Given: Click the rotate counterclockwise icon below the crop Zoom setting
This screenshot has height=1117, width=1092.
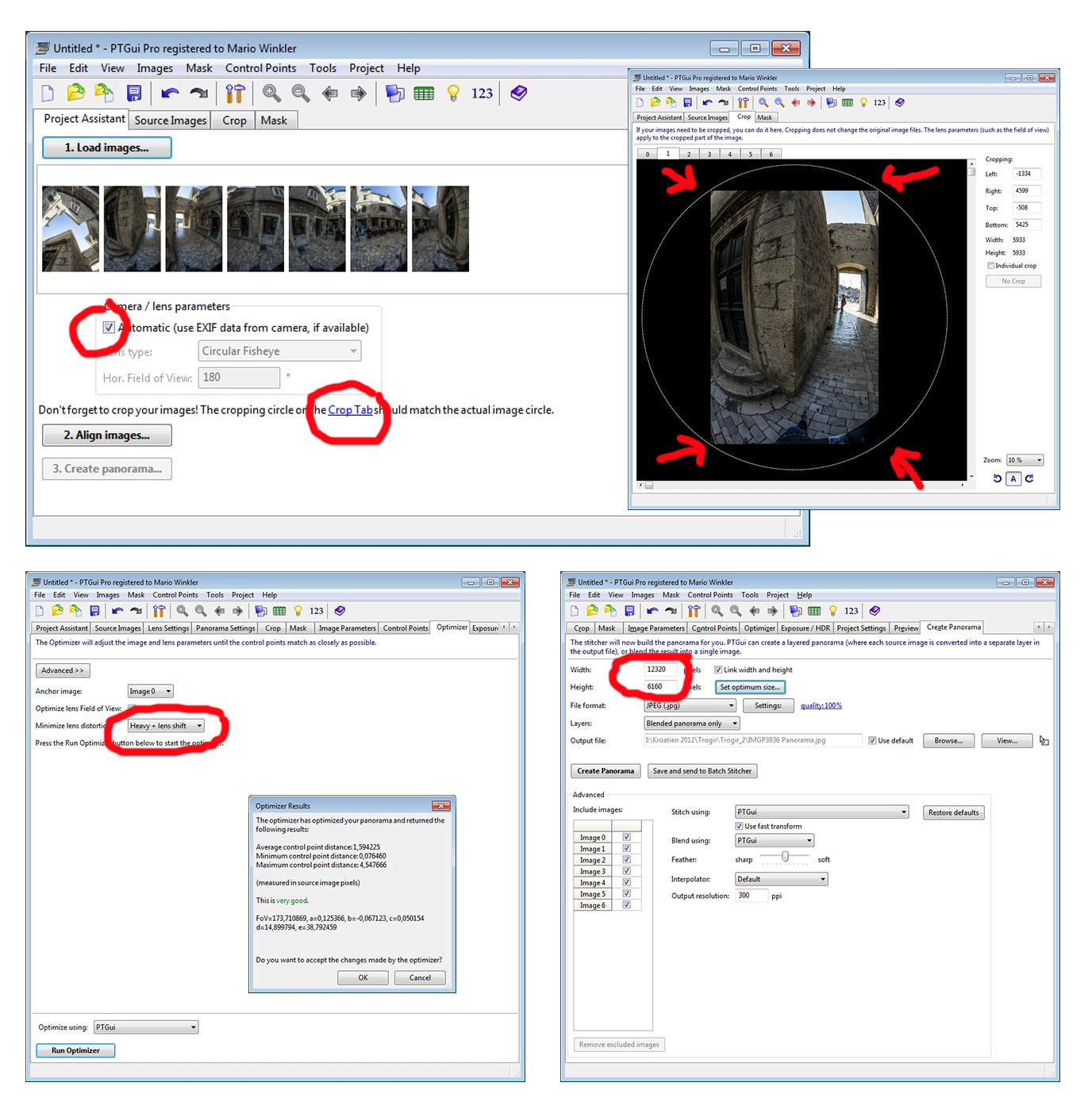Looking at the screenshot, I should click(997, 478).
